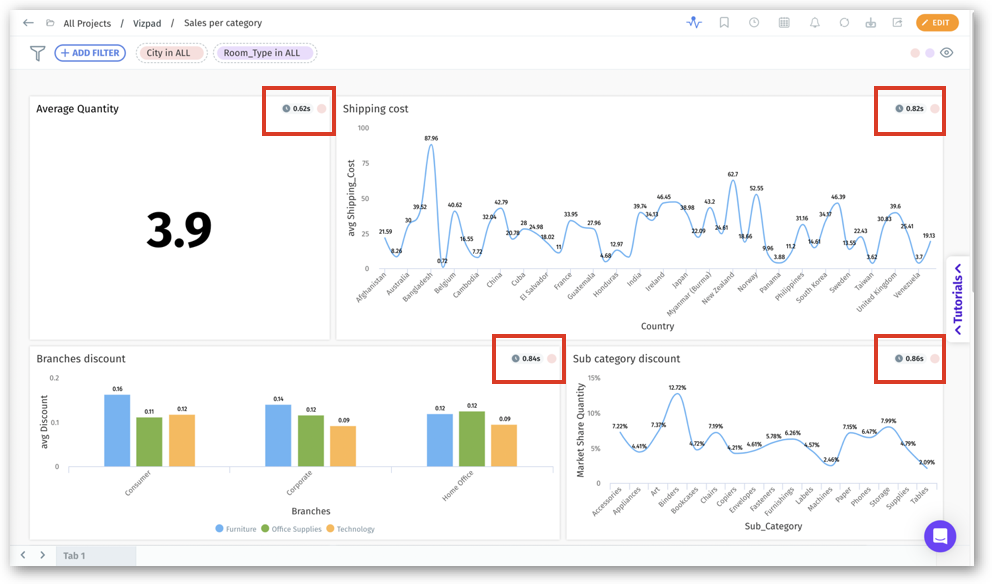This screenshot has width=992, height=584.
Task: Go to All Projects breadcrumb
Action: click(x=87, y=23)
